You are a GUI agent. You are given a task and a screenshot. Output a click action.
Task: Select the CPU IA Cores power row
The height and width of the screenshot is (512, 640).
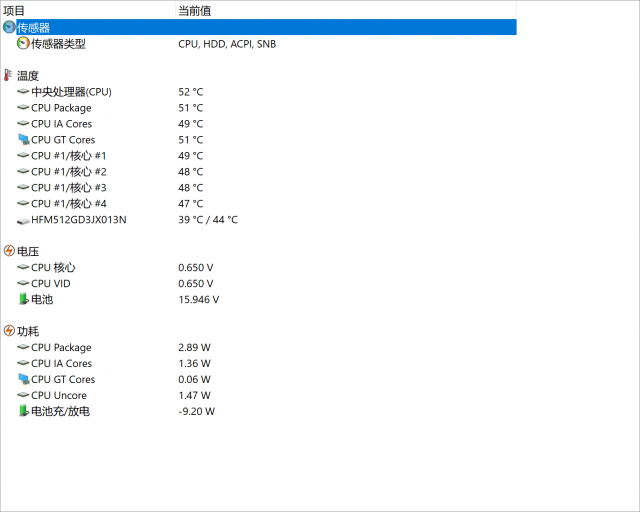tap(259, 363)
